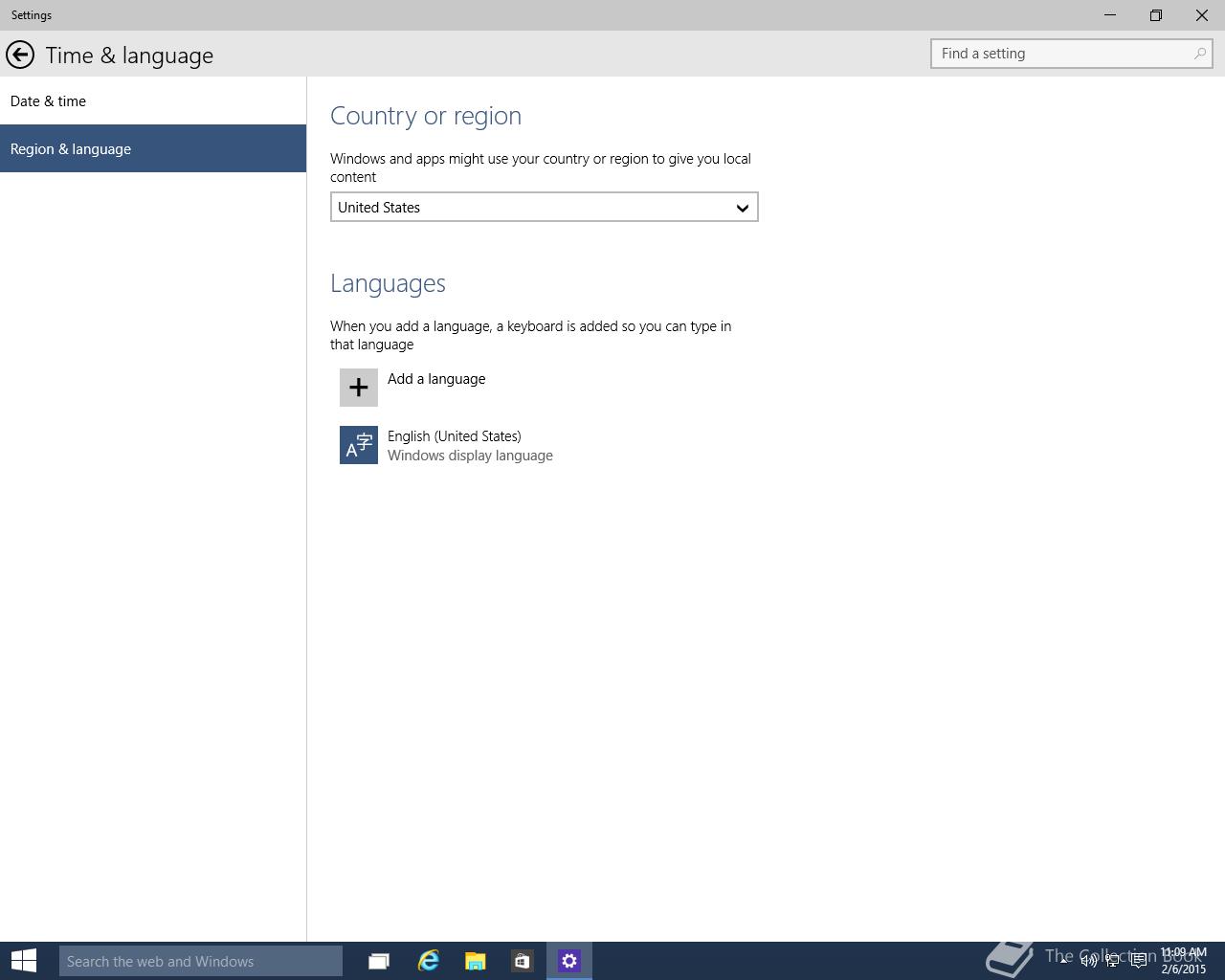This screenshot has width=1225, height=980.
Task: Restore down the Settings window
Action: tap(1156, 15)
